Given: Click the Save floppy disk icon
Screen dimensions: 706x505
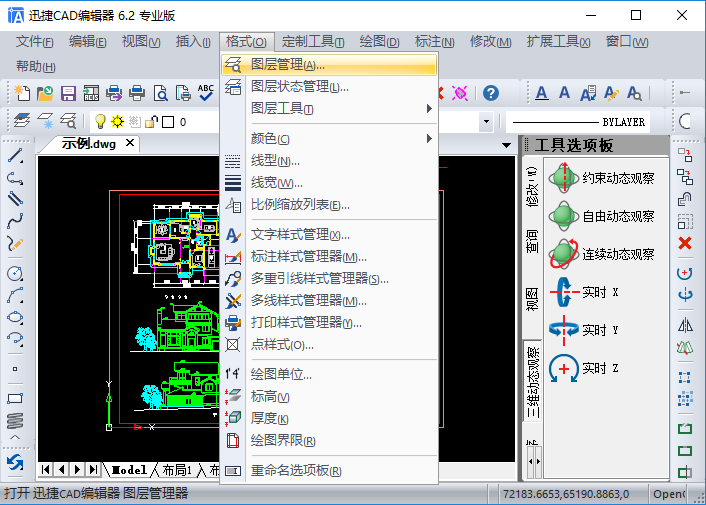Looking at the screenshot, I should click(68, 93).
